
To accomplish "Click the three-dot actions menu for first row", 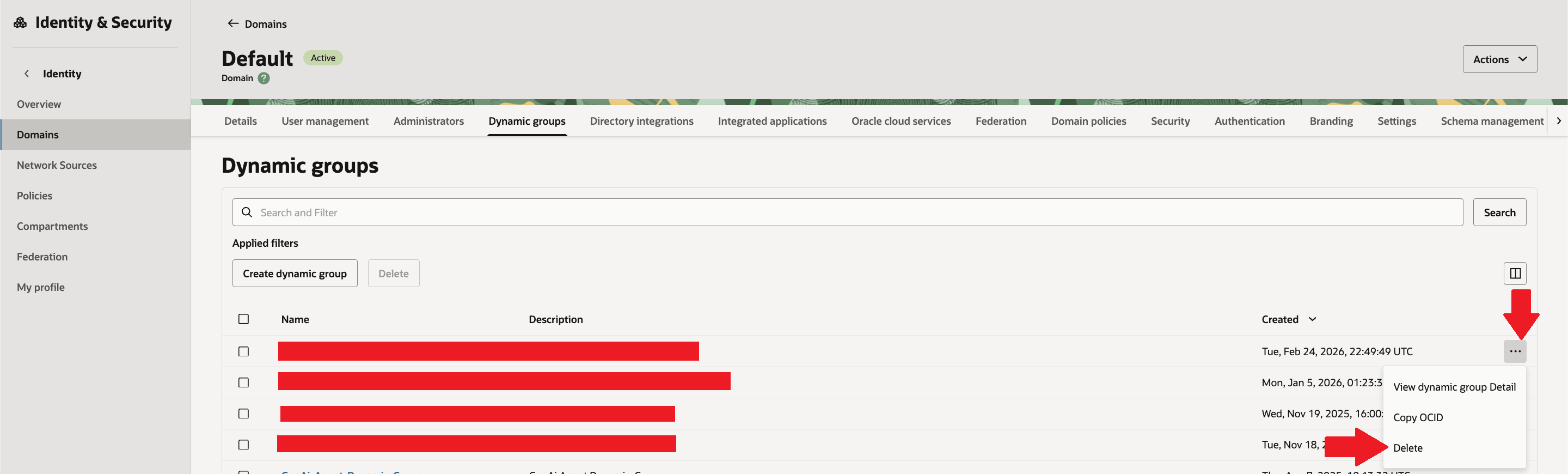I will [x=1515, y=351].
